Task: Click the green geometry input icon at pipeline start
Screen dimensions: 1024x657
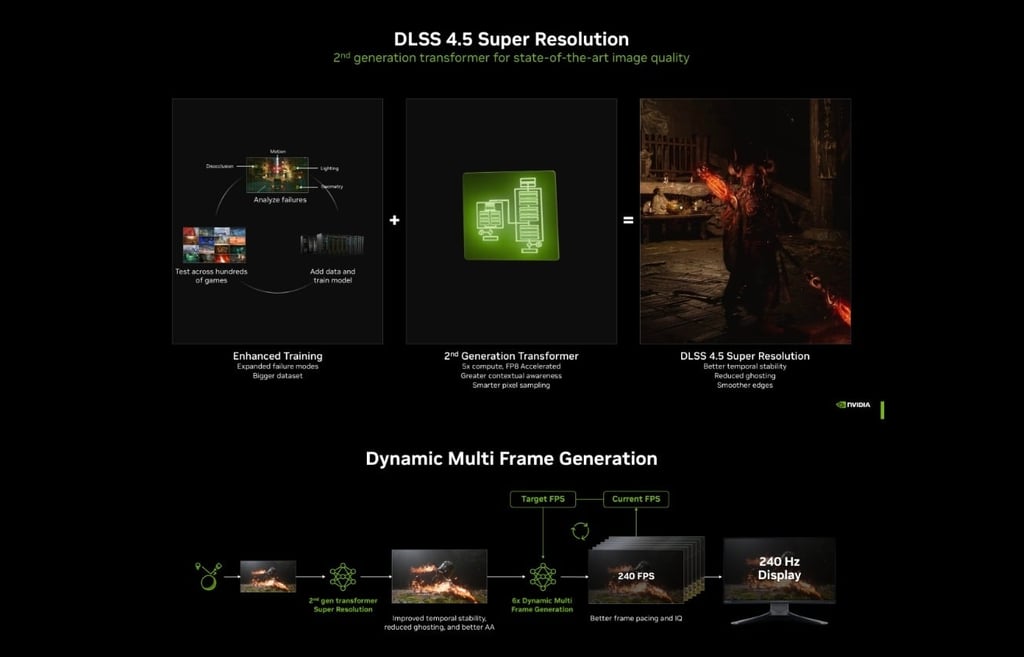Action: coord(208,576)
